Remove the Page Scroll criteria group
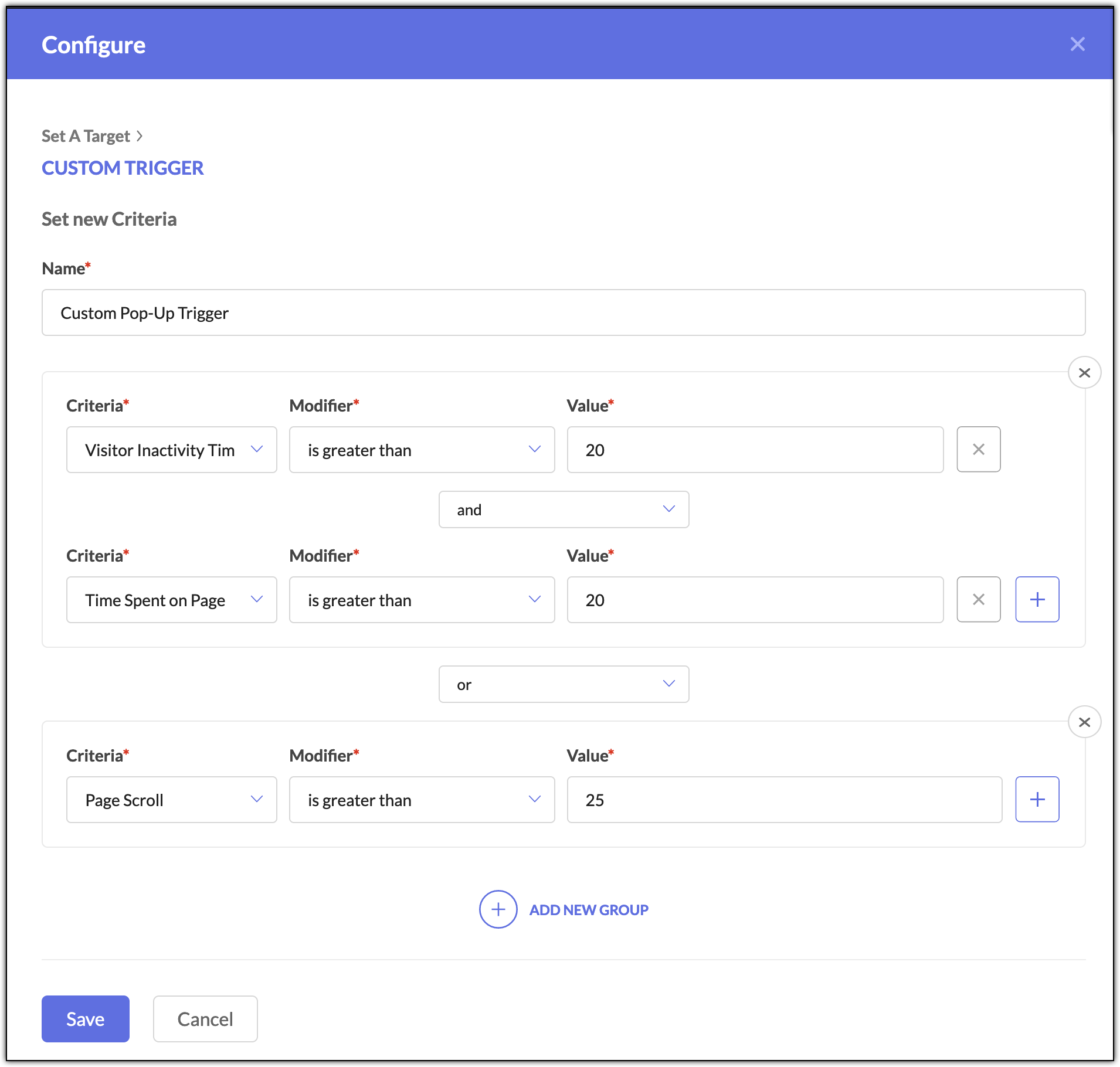Viewport: 1120px width, 1067px height. (1084, 722)
